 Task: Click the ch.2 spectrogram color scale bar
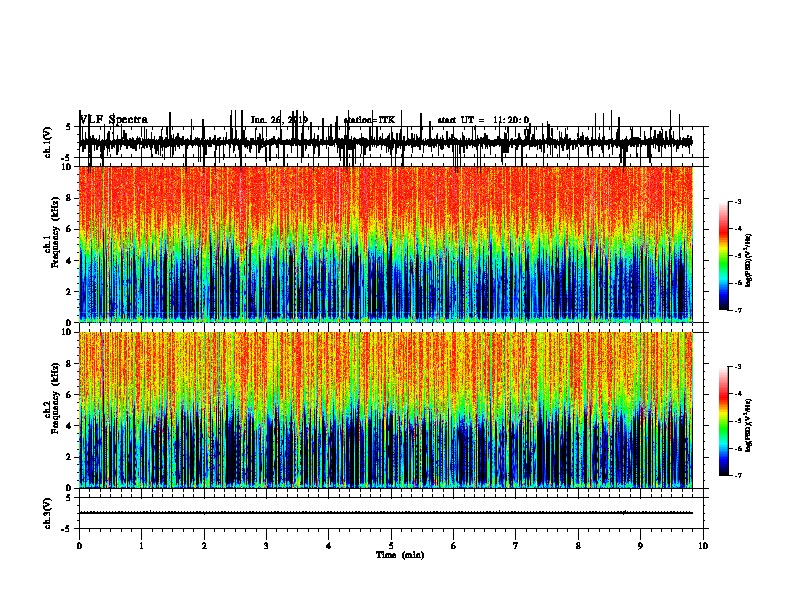tap(724, 421)
